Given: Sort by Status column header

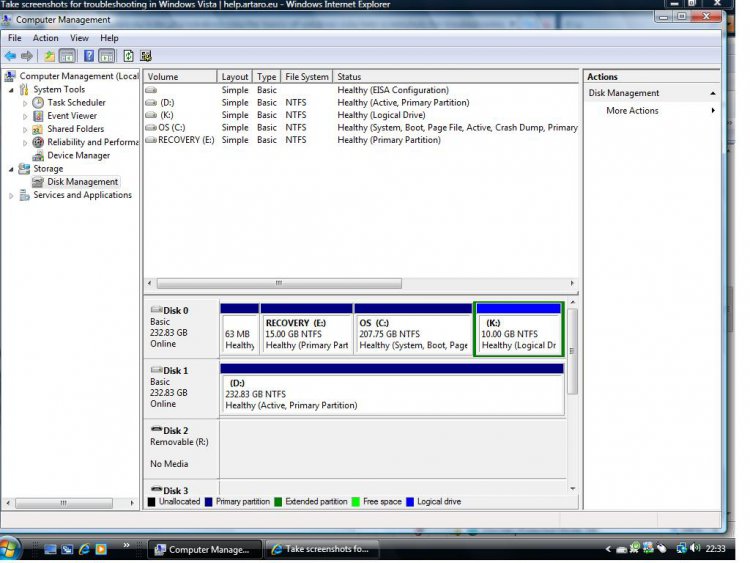Looking at the screenshot, I should (x=455, y=77).
